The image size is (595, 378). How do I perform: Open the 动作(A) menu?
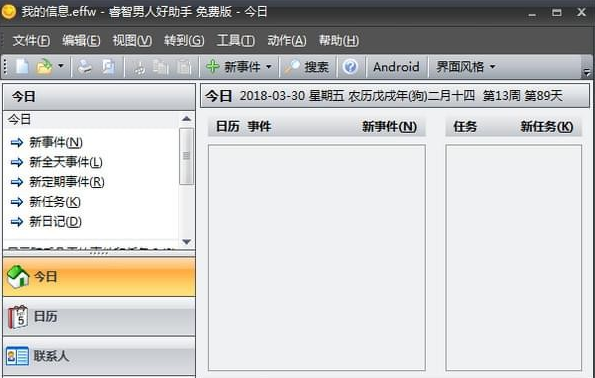(x=286, y=40)
